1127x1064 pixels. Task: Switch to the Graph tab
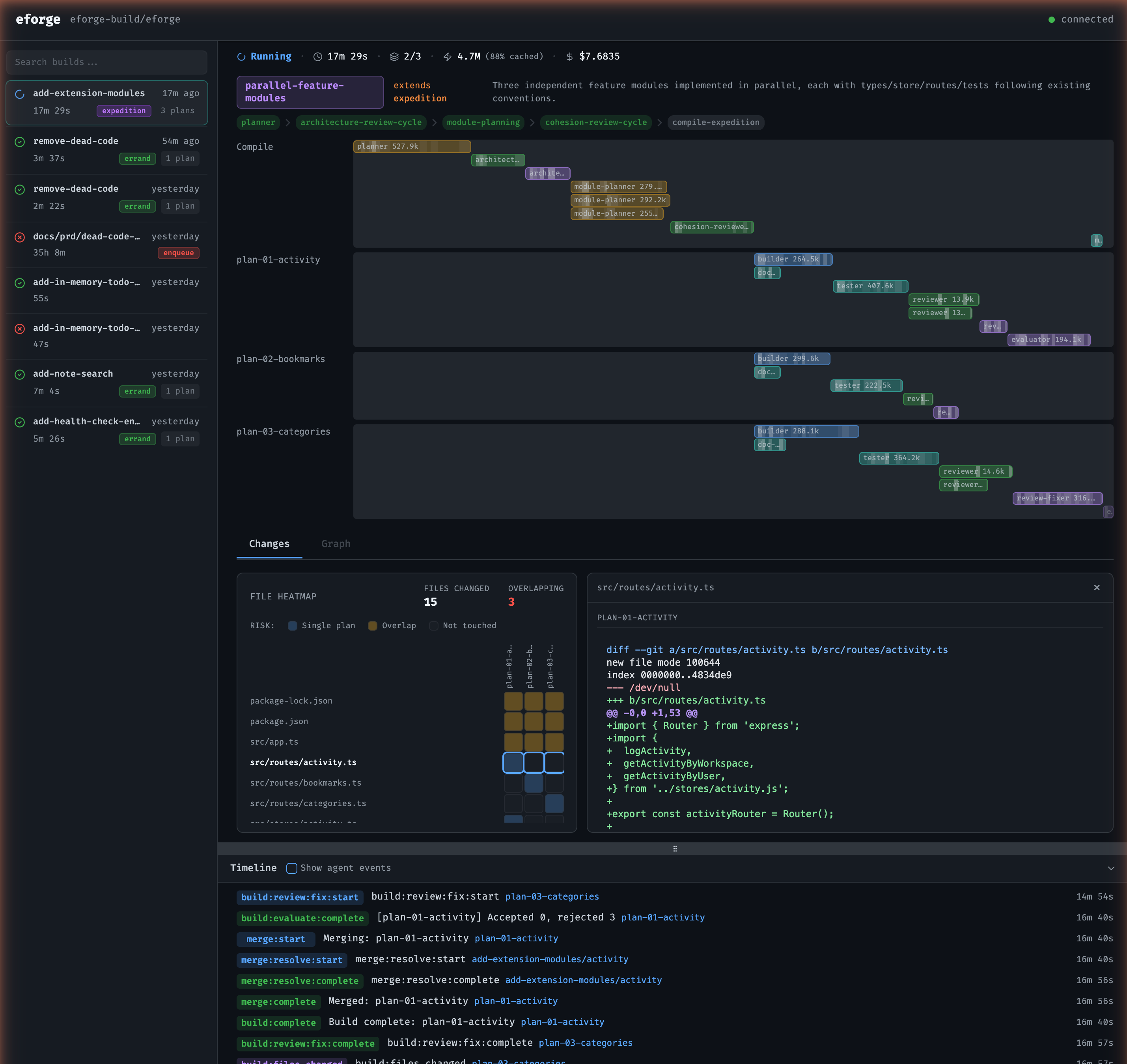(x=335, y=543)
